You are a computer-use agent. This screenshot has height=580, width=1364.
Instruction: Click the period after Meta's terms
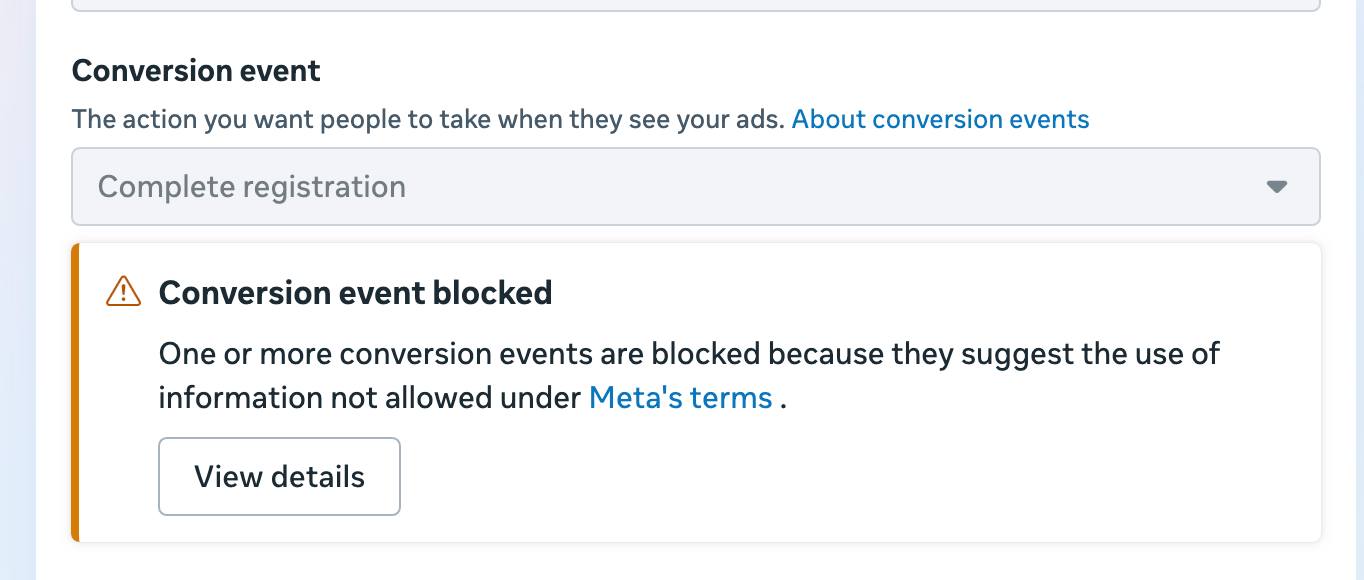click(x=784, y=399)
